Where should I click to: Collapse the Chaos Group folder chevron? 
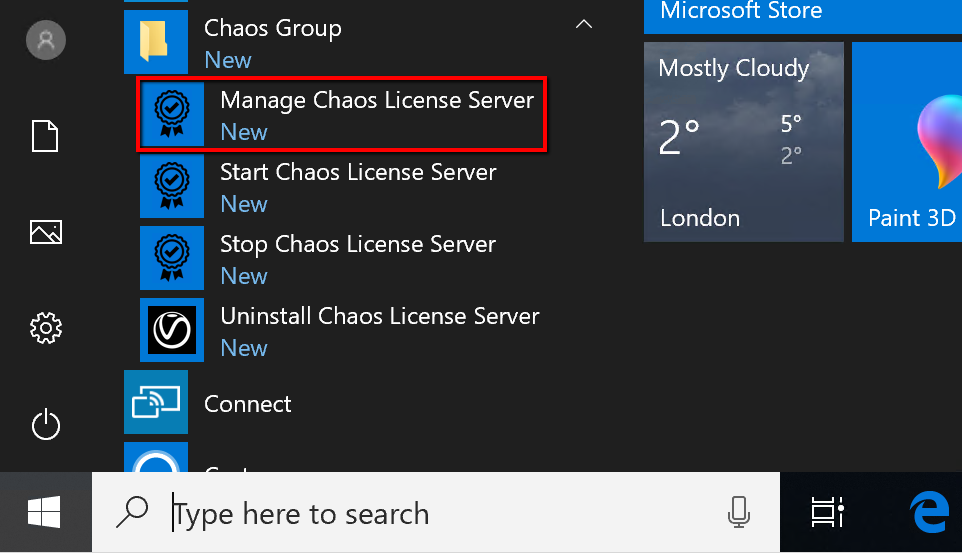[x=585, y=24]
